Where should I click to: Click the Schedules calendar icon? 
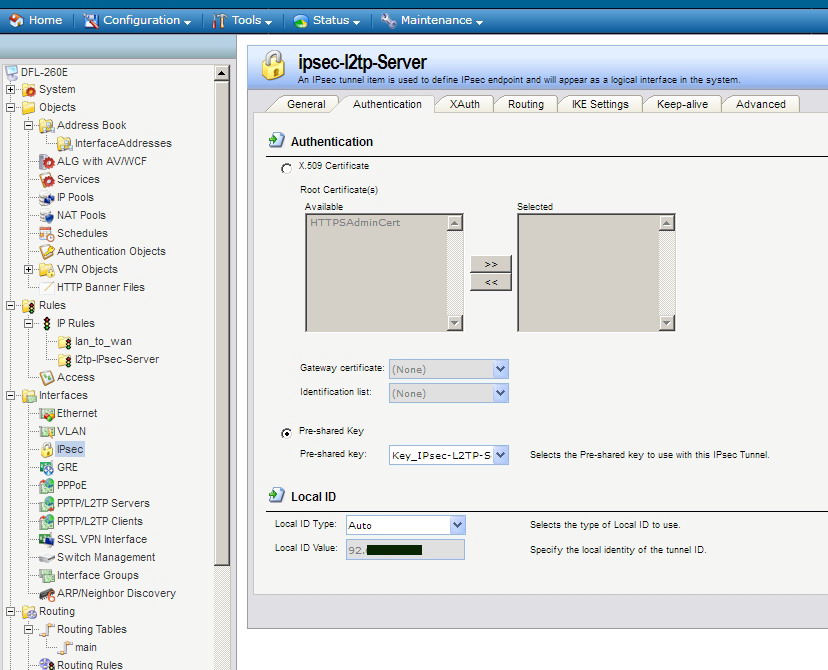point(47,233)
